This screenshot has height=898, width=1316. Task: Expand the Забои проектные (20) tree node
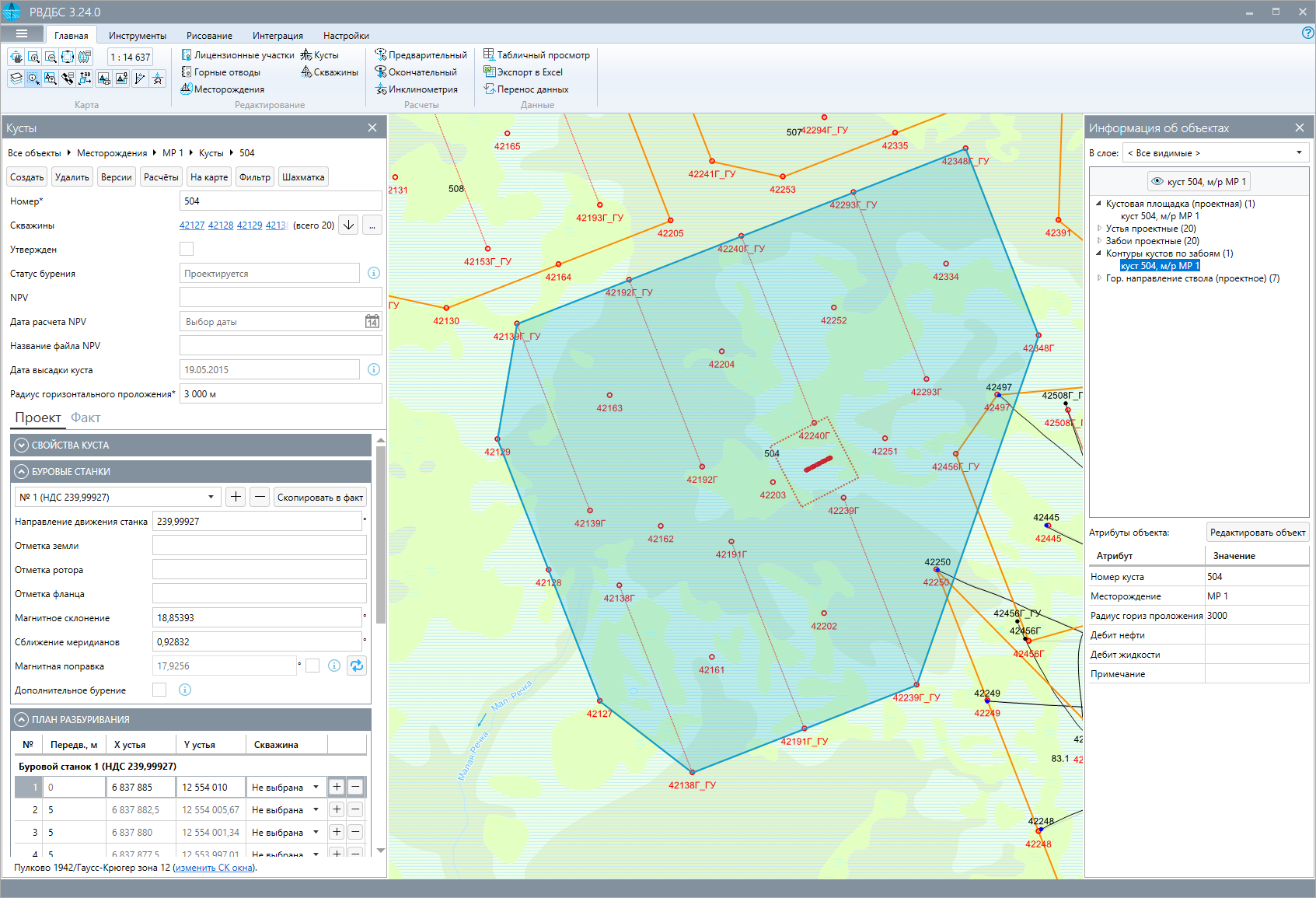1099,241
